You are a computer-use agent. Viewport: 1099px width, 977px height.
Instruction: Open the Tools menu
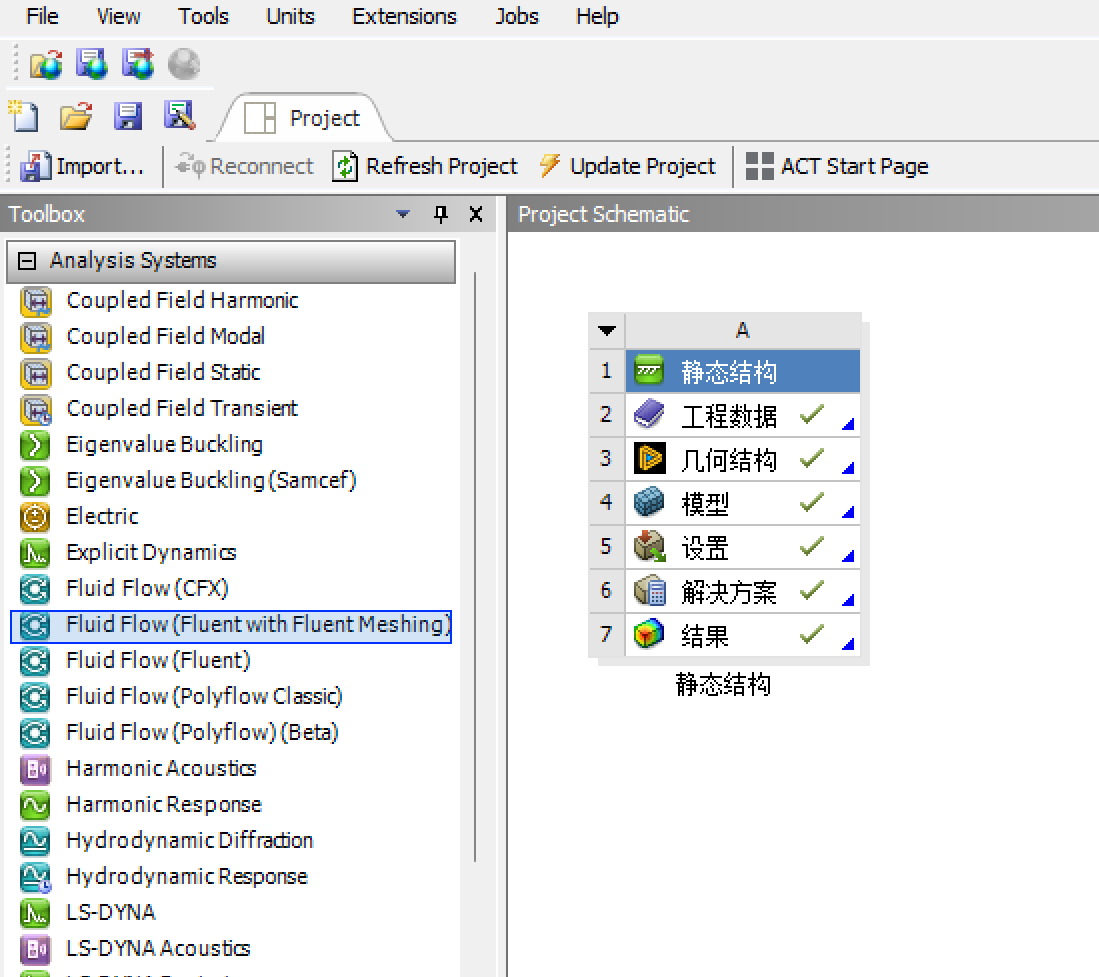[x=203, y=16]
